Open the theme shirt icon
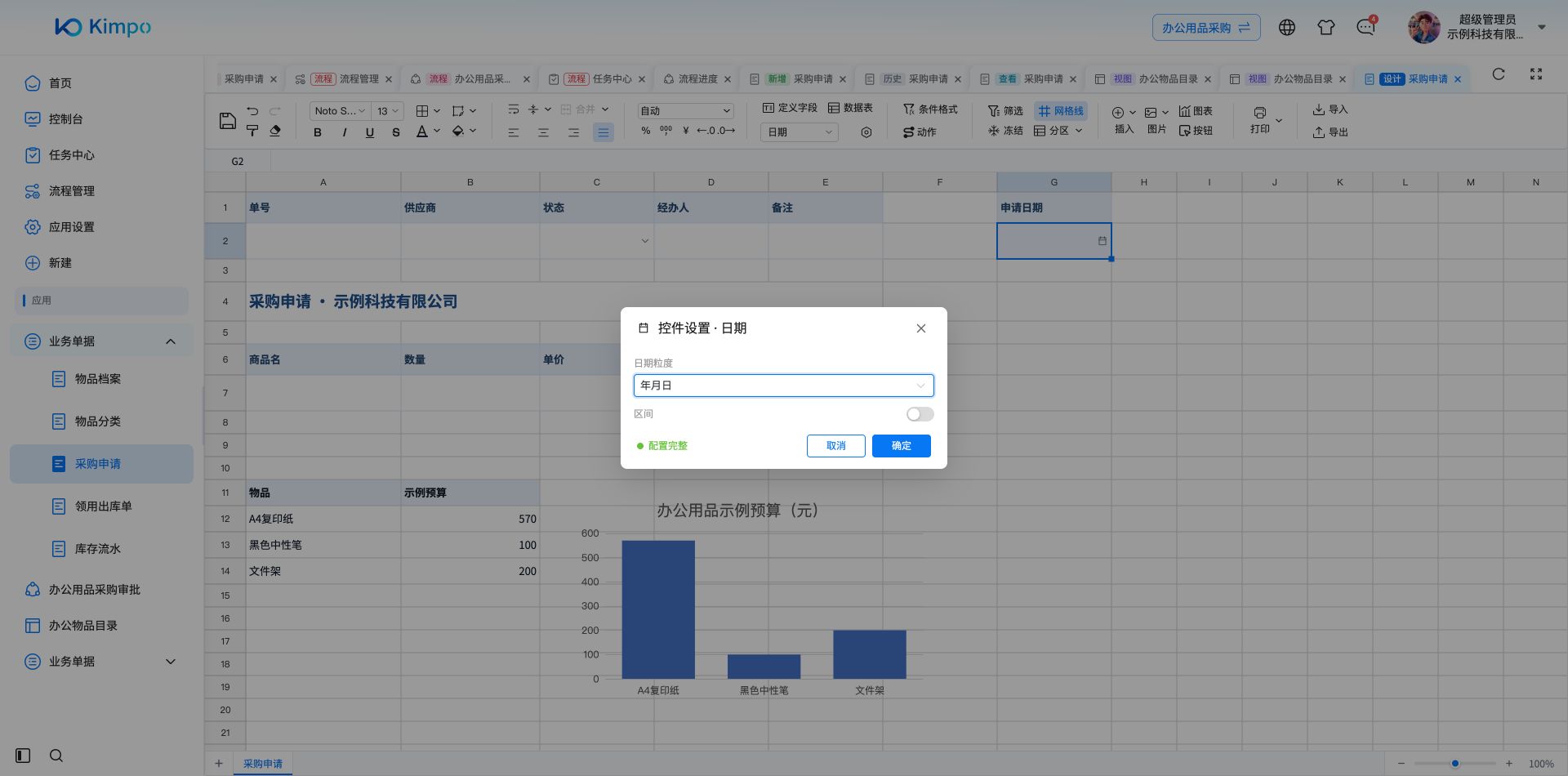Image resolution: width=1568 pixels, height=776 pixels. tap(1326, 27)
